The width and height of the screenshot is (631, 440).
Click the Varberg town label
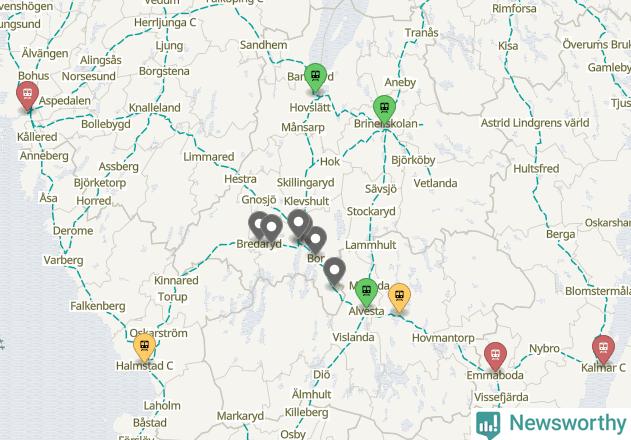click(x=64, y=260)
